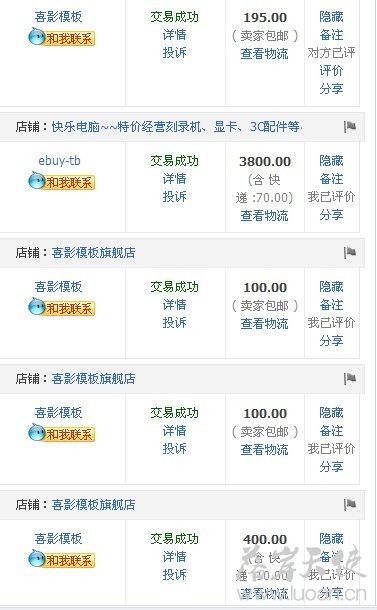Click 投诉 on the 3800.00 order

174,197
